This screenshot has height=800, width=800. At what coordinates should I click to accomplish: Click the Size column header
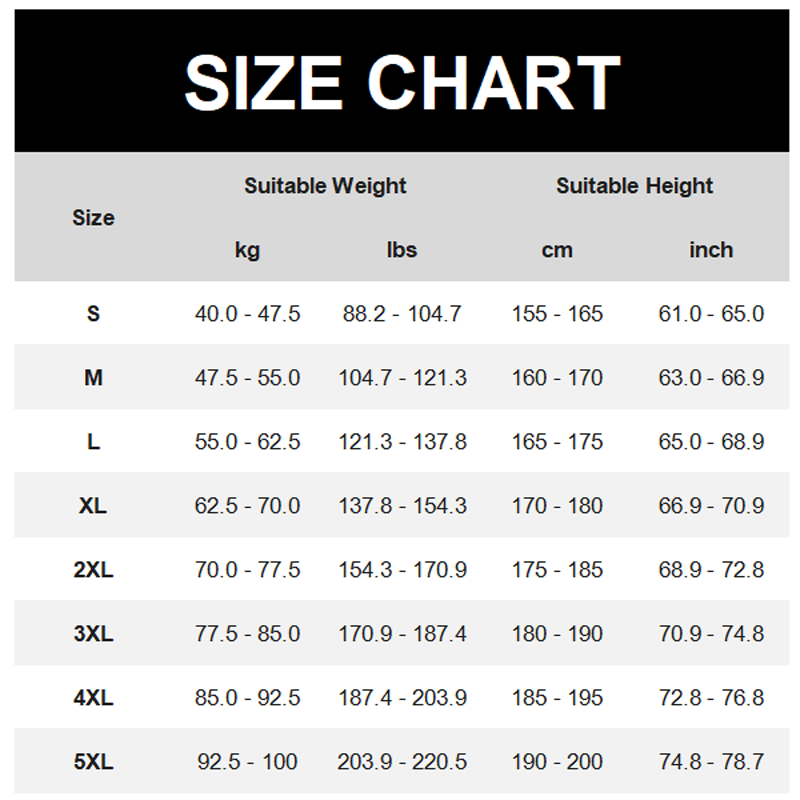(x=93, y=218)
